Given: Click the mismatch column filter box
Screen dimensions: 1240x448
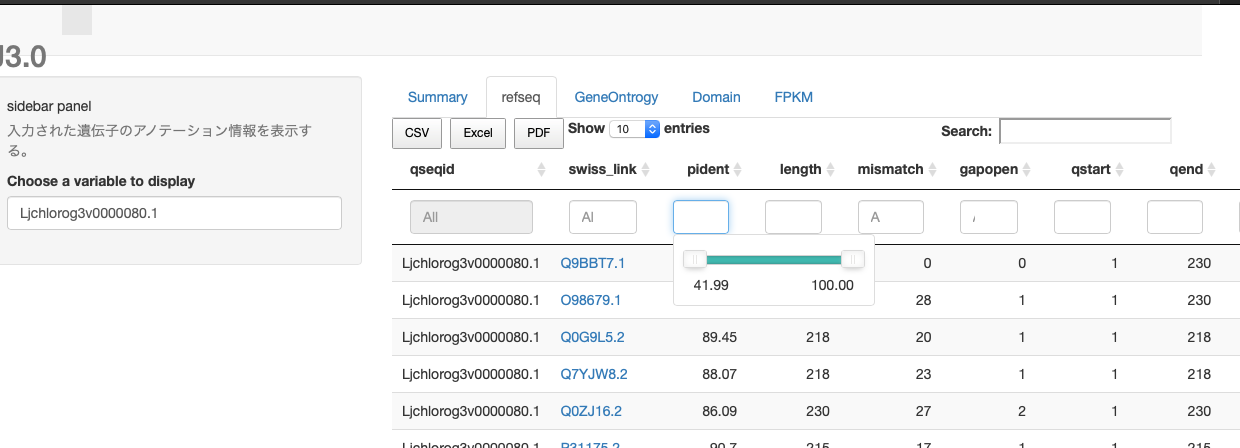Looking at the screenshot, I should pos(891,217).
